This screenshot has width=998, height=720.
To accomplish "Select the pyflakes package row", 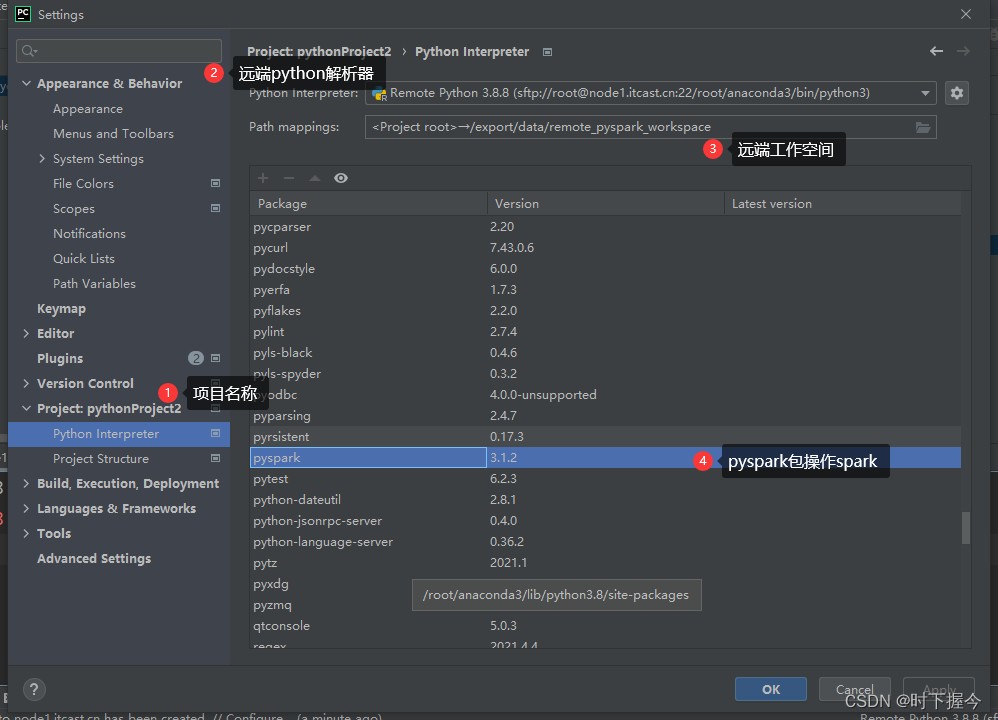I will pos(605,311).
